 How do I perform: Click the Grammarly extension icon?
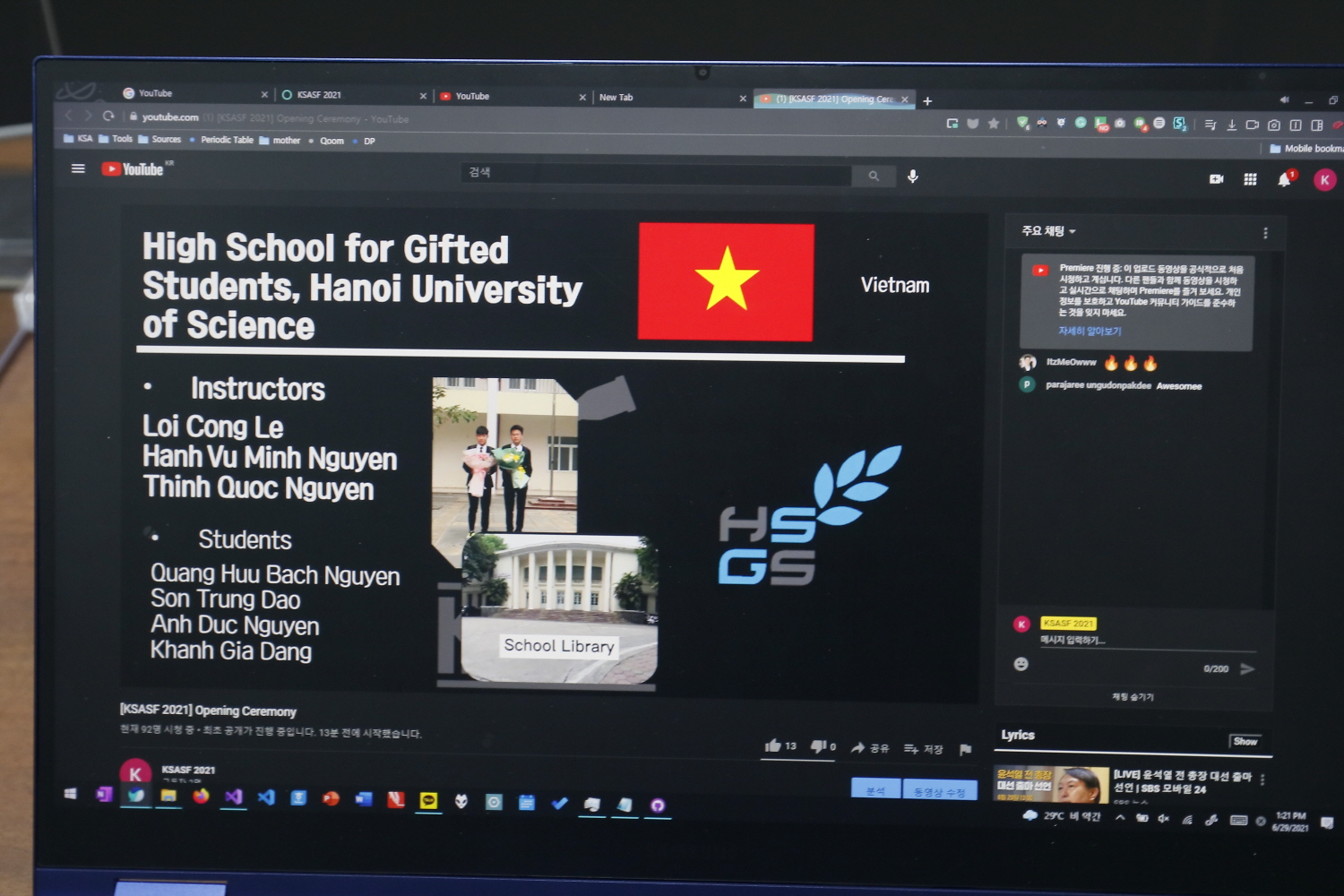pyautogui.click(x=1081, y=123)
